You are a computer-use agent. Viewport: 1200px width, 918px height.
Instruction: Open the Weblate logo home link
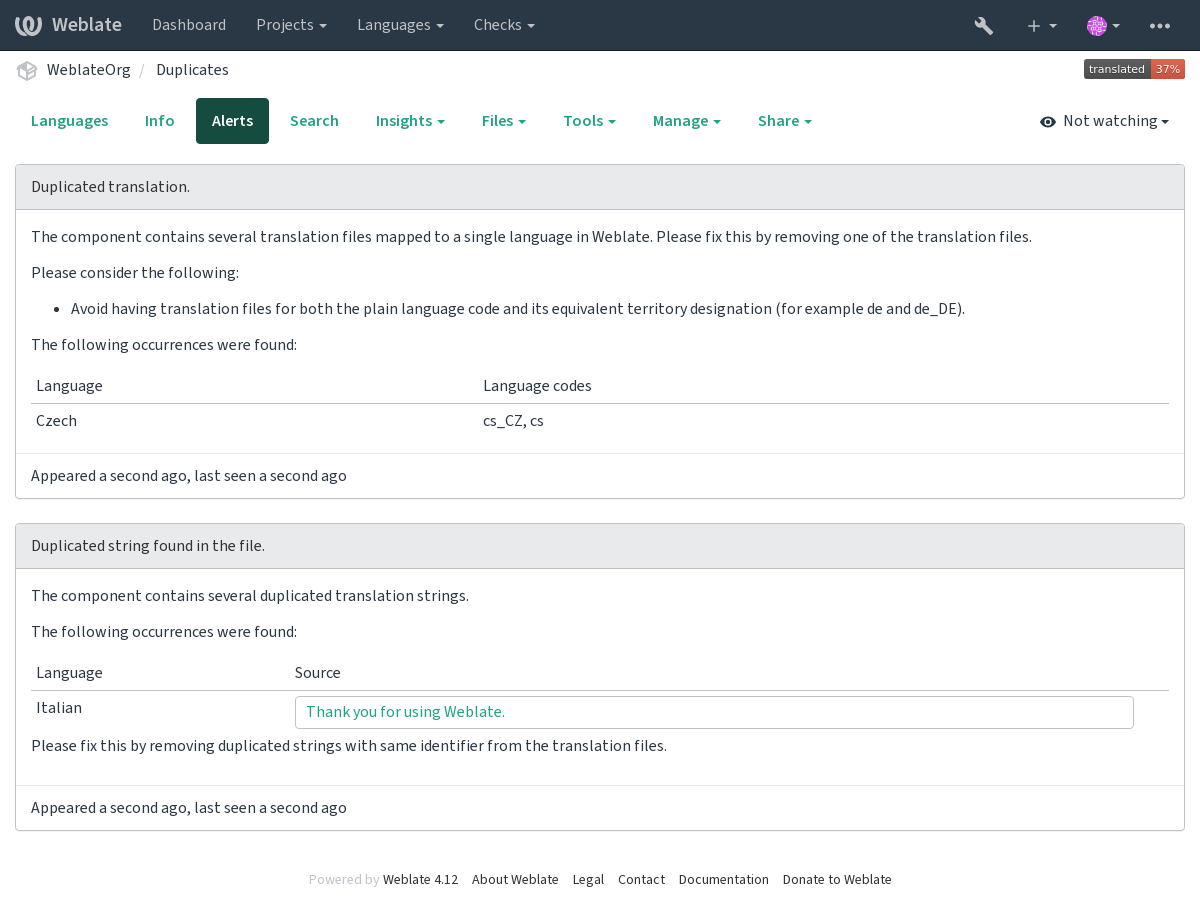[x=68, y=25]
